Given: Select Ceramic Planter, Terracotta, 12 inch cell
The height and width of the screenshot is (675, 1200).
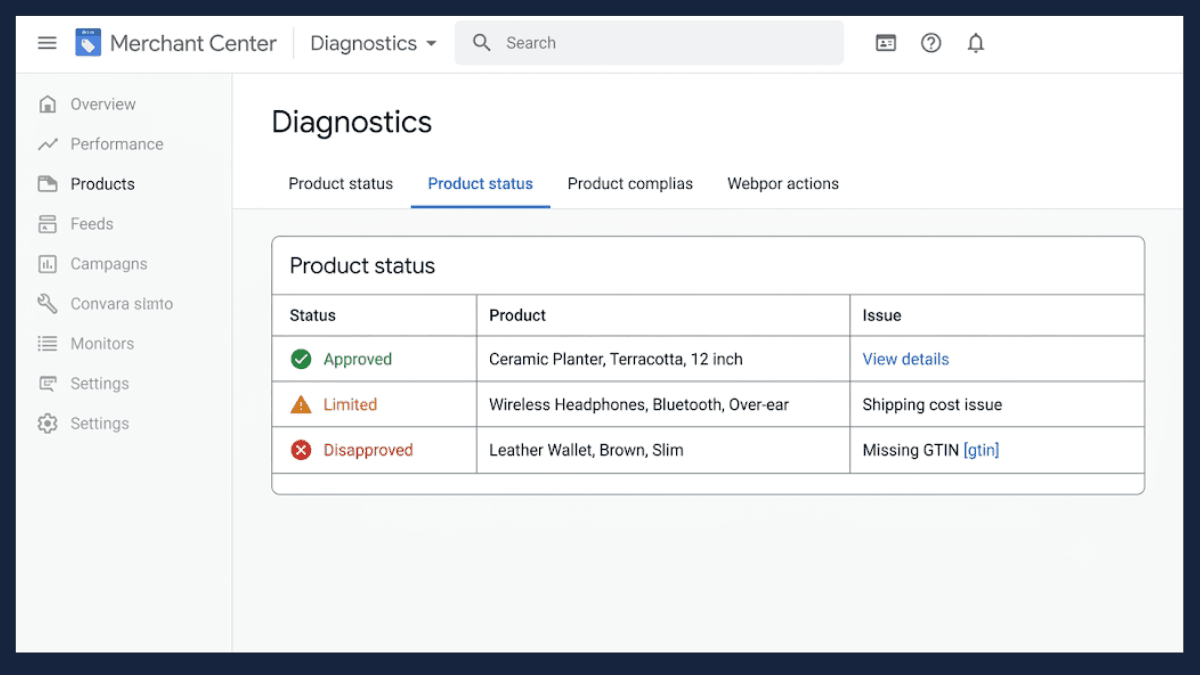Looking at the screenshot, I should pyautogui.click(x=663, y=359).
